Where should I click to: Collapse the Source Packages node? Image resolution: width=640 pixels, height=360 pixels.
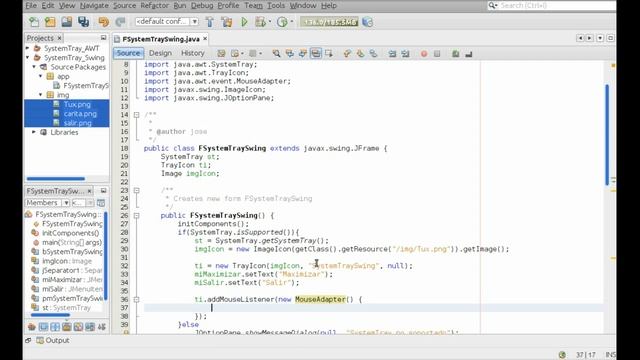pyautogui.click(x=34, y=67)
